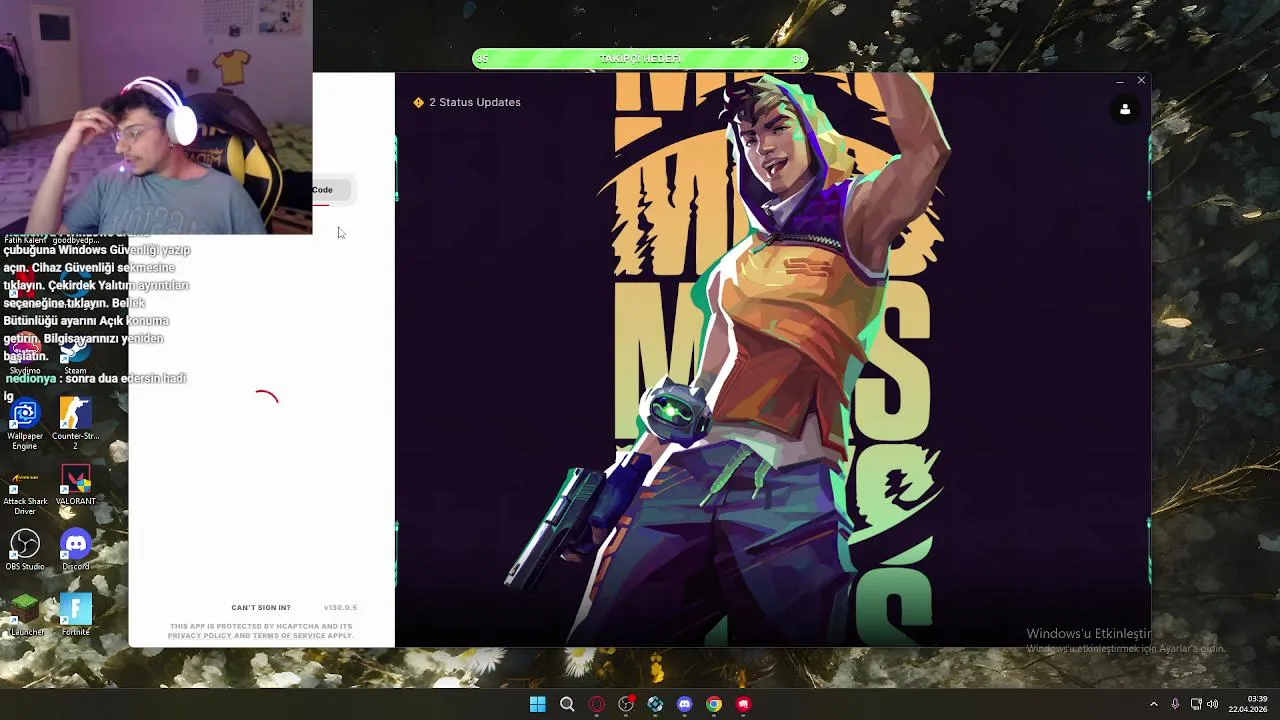Open volume control tray icon
This screenshot has width=1280, height=720.
1212,704
